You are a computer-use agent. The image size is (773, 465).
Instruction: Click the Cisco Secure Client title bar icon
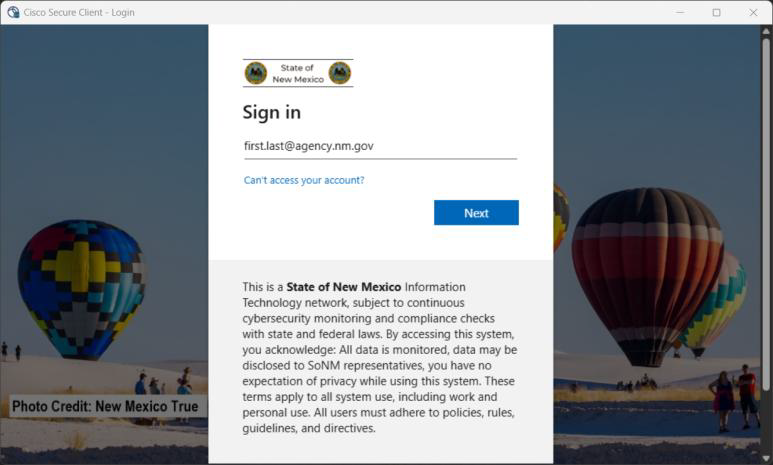click(13, 12)
